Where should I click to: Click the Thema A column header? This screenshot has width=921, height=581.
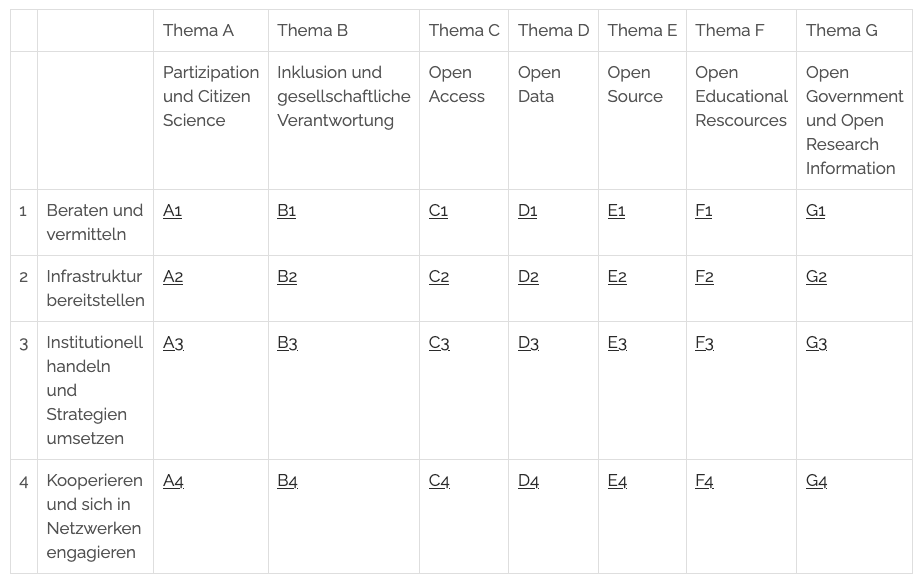pyautogui.click(x=198, y=30)
